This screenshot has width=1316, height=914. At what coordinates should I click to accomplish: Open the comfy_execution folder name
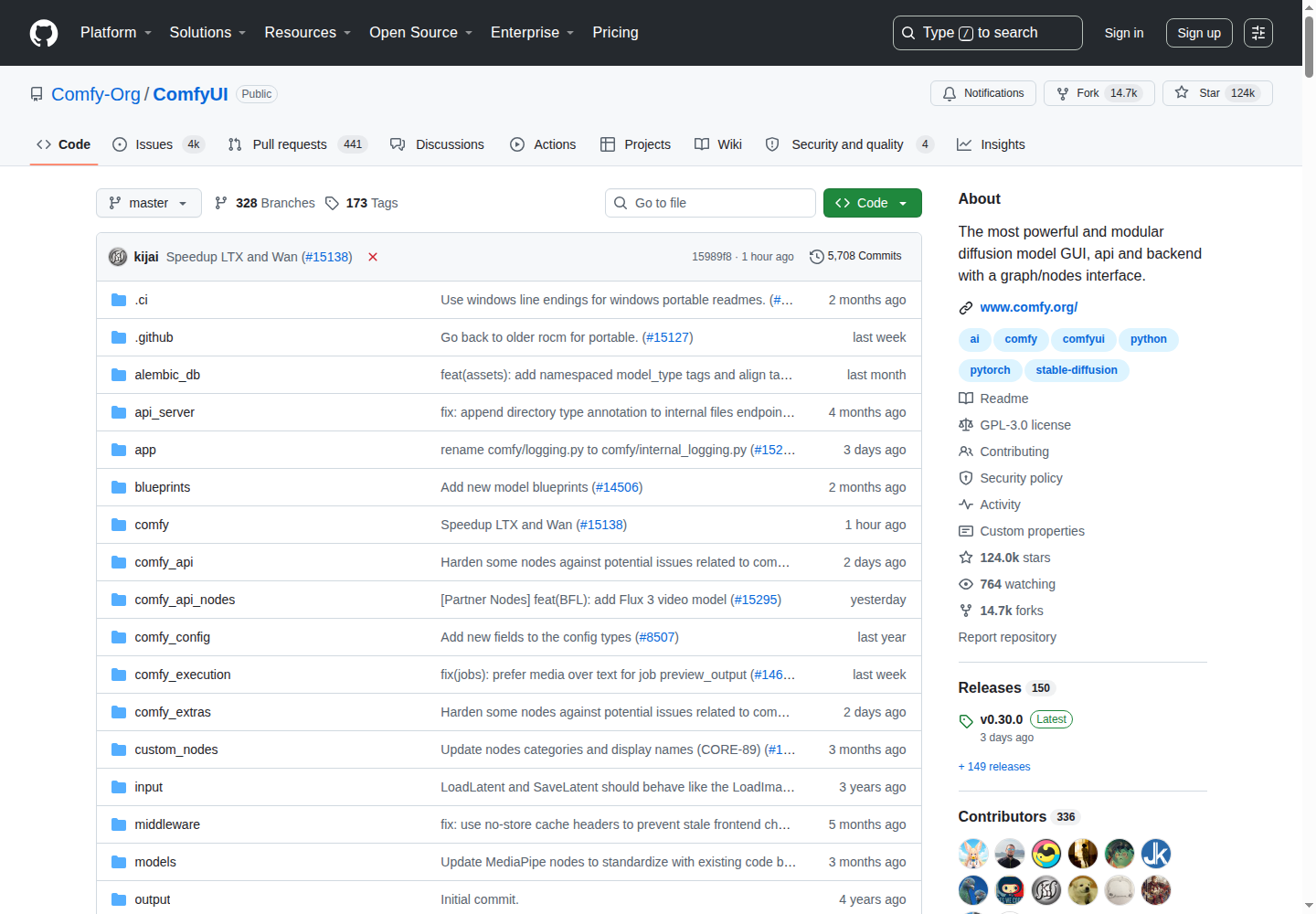click(x=183, y=675)
